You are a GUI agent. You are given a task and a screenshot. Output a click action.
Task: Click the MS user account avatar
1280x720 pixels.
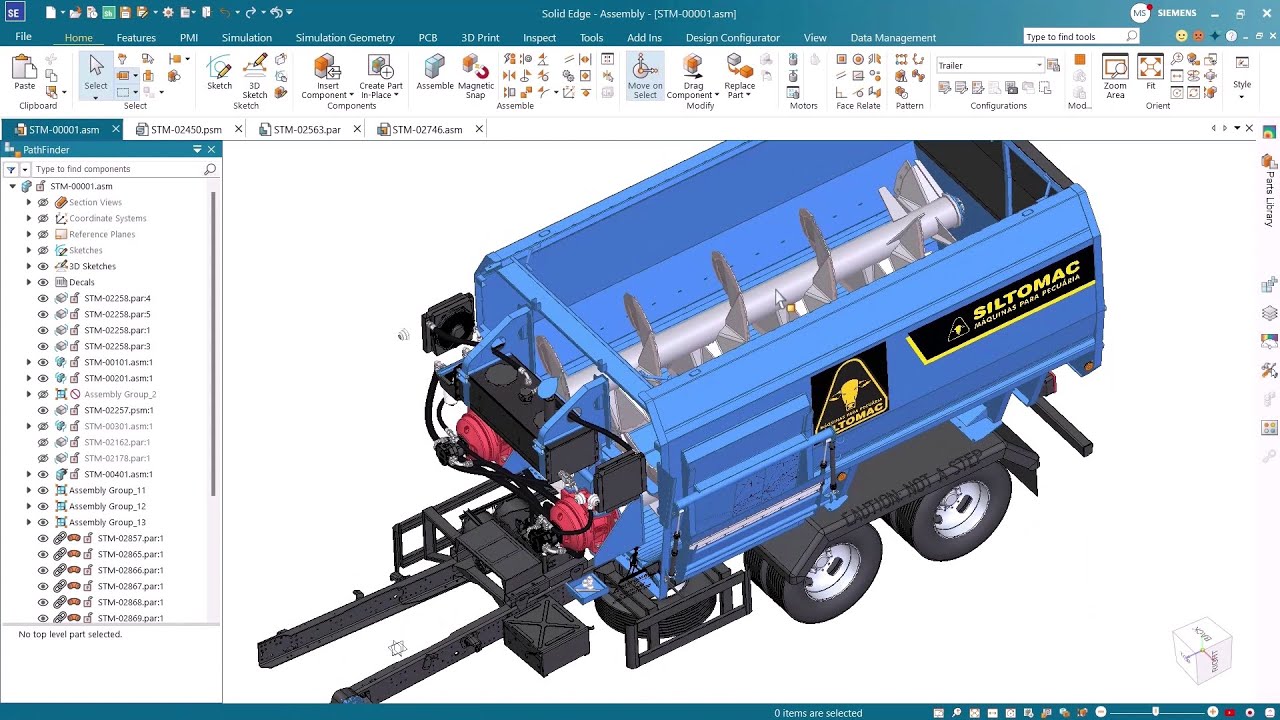coord(1140,13)
